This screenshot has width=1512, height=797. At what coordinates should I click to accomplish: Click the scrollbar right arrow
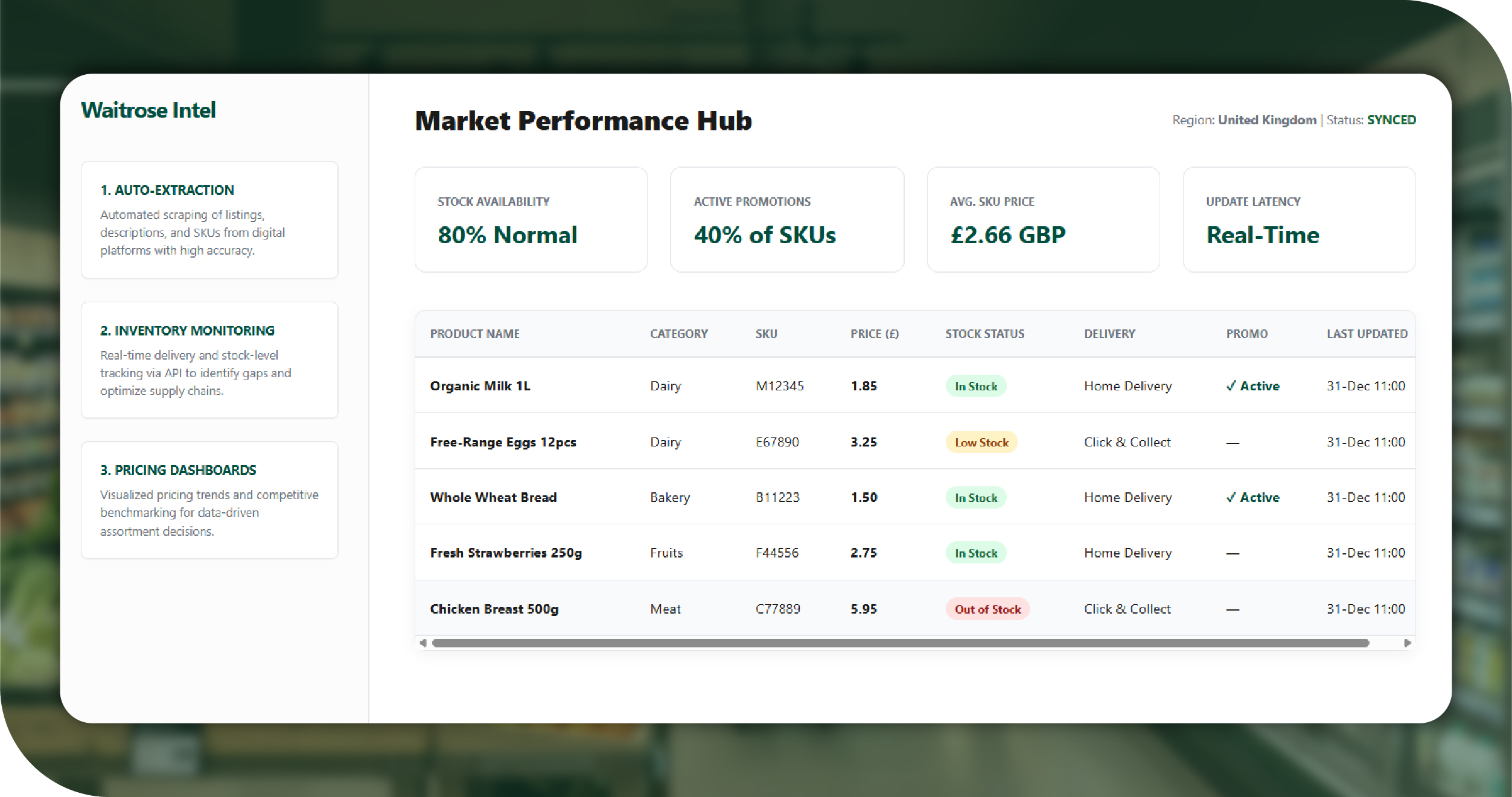point(1407,643)
